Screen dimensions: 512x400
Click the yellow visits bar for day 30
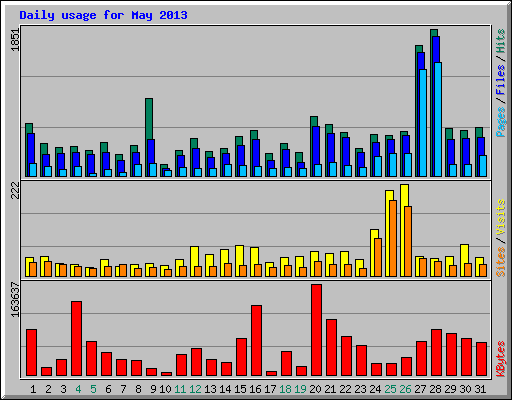[x=464, y=253]
